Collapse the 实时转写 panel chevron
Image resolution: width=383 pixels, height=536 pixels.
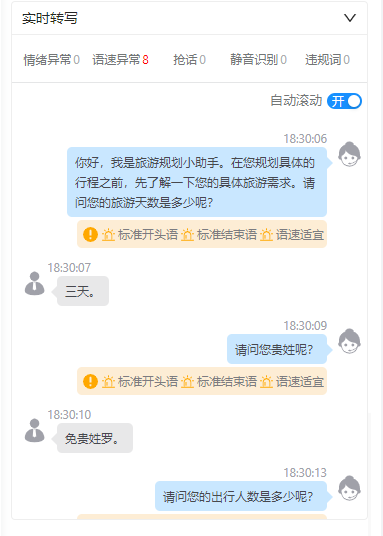tap(350, 18)
